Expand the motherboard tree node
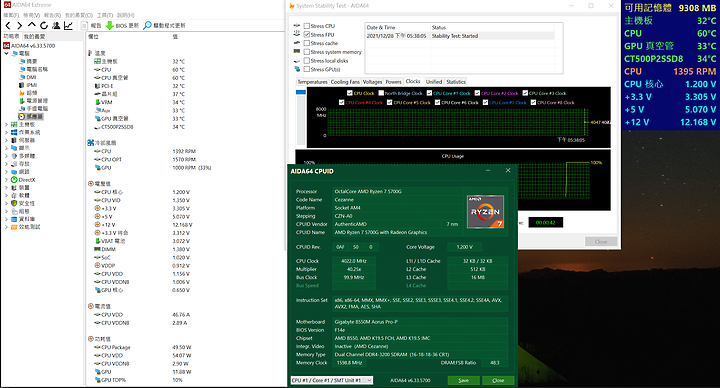 coord(6,124)
